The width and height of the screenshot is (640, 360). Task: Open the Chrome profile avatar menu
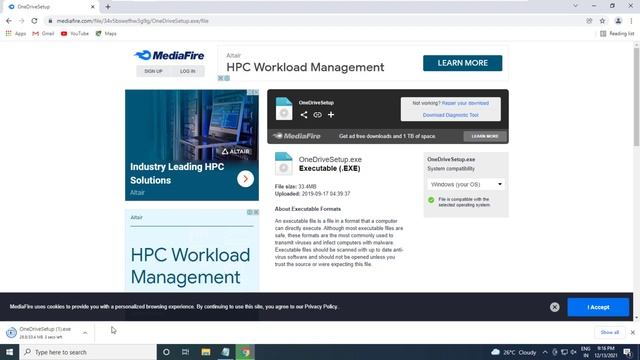pos(618,21)
